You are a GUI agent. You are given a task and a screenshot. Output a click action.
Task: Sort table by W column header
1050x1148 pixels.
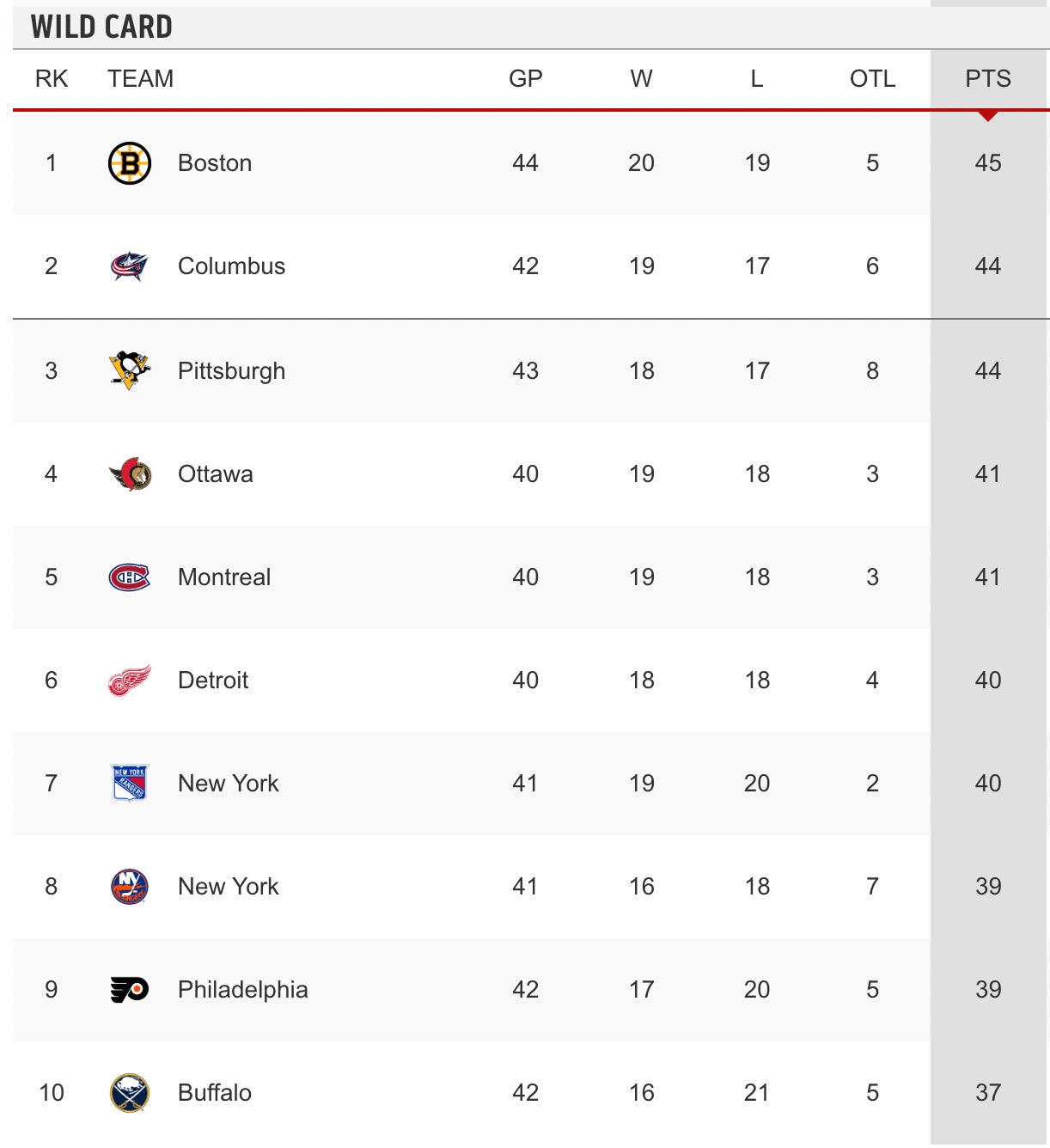coord(641,79)
